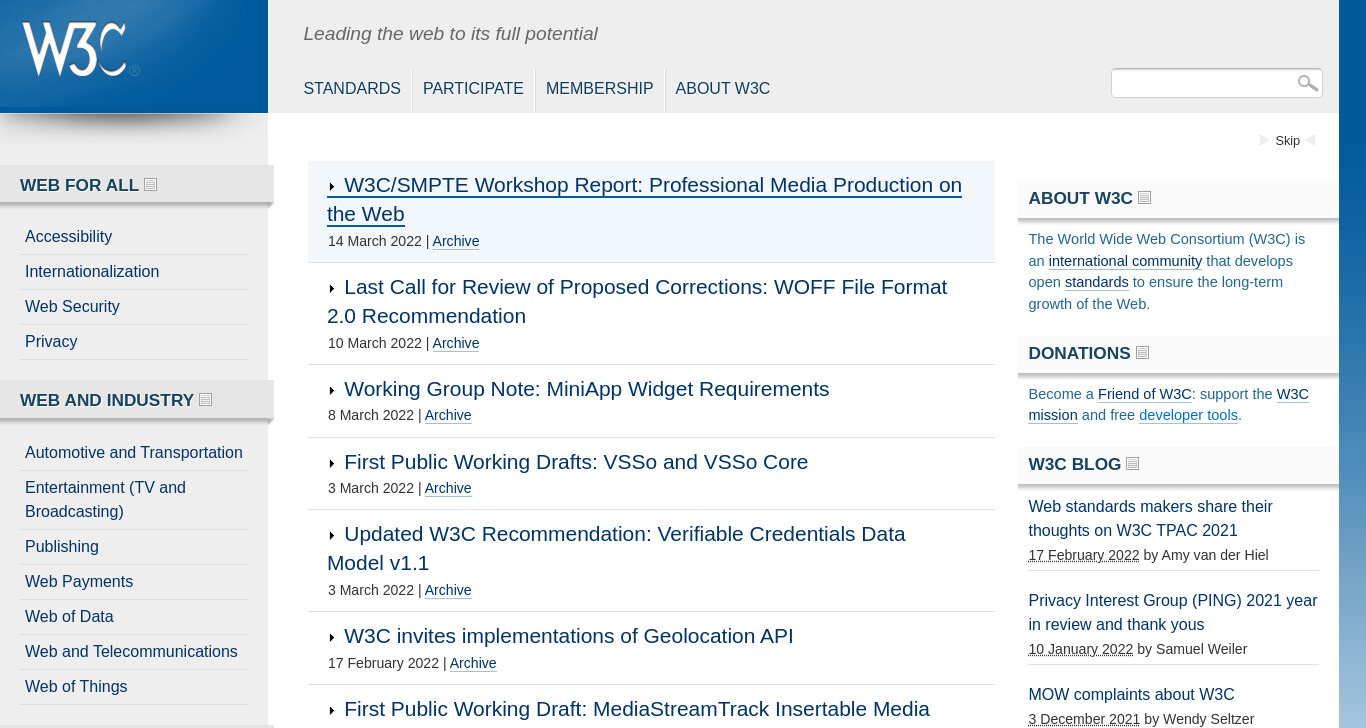
Task: Click Archive link for 8 March 2022
Action: click(x=448, y=415)
